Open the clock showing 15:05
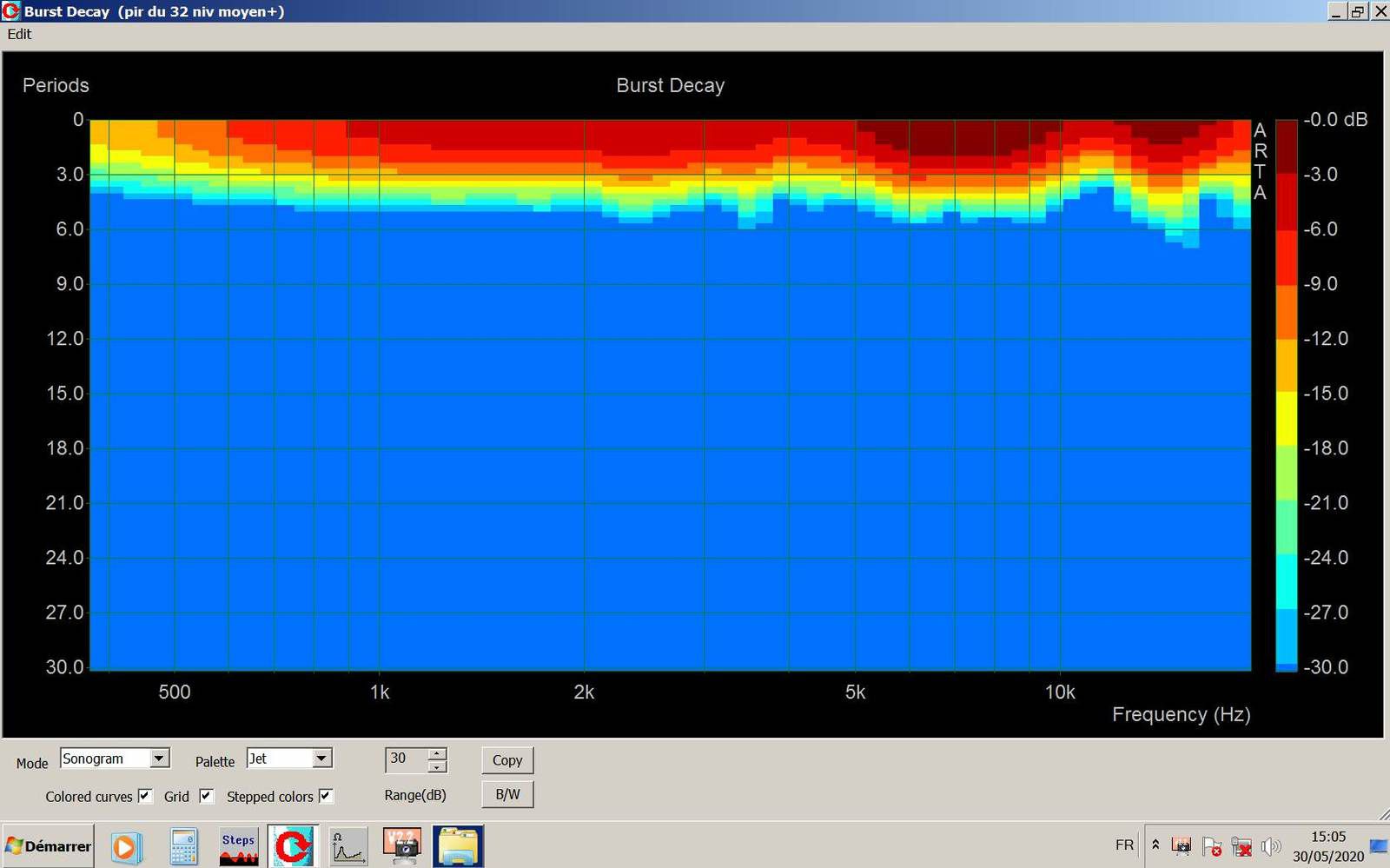The image size is (1390, 868). coord(1328,846)
